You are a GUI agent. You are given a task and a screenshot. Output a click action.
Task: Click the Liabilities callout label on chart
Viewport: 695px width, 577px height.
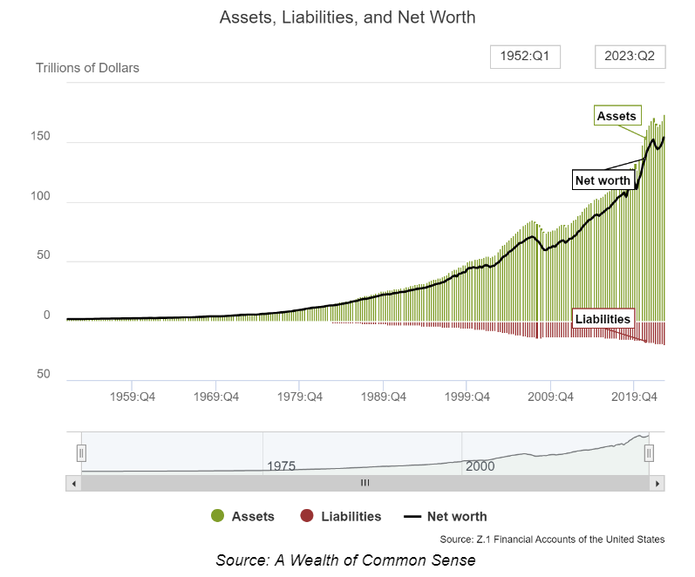tap(602, 319)
